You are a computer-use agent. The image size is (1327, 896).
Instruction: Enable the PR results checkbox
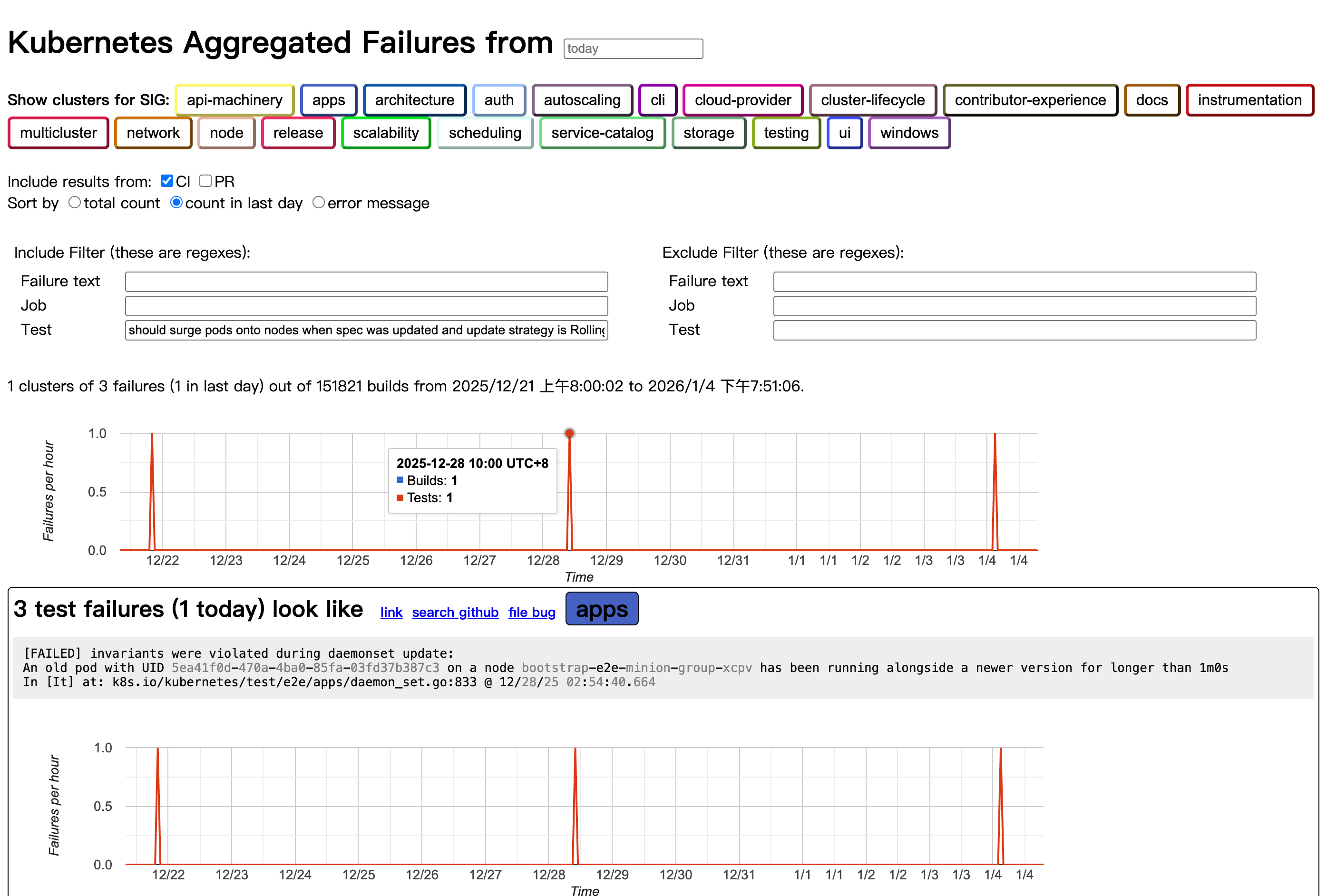click(x=205, y=181)
